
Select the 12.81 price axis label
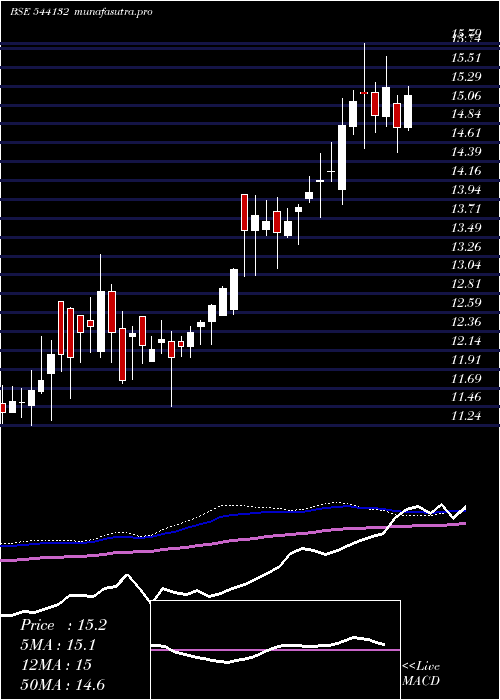click(x=466, y=284)
